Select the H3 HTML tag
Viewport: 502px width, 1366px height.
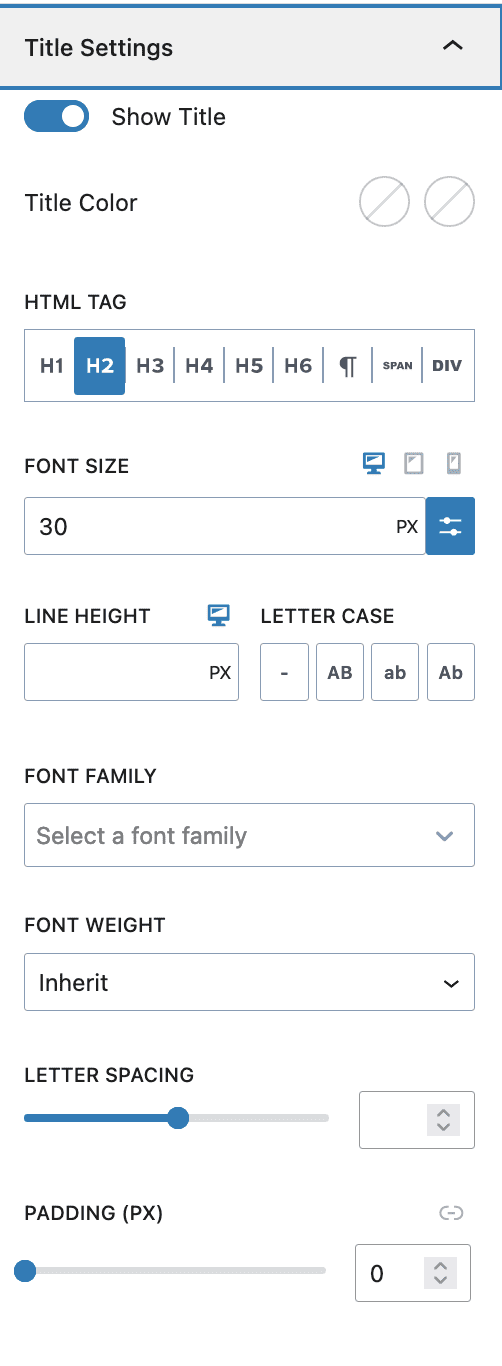pyautogui.click(x=150, y=366)
